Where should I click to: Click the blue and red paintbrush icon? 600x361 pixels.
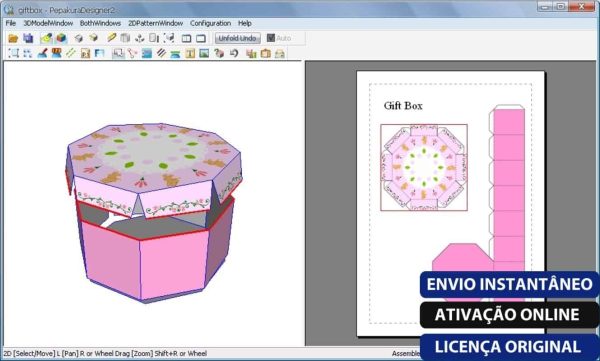(x=42, y=54)
